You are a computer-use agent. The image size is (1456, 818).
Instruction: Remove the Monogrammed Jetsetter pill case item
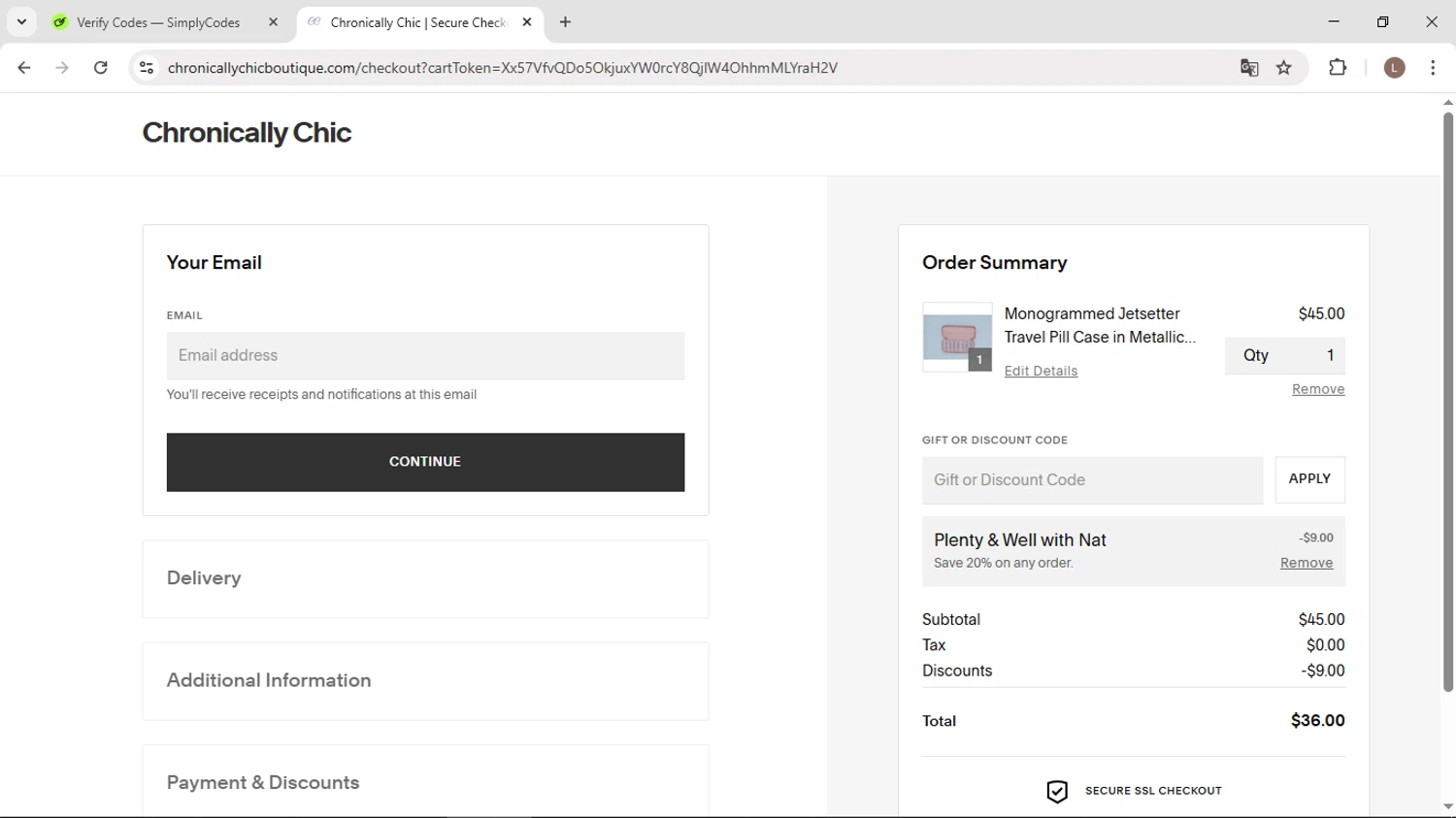(x=1318, y=389)
